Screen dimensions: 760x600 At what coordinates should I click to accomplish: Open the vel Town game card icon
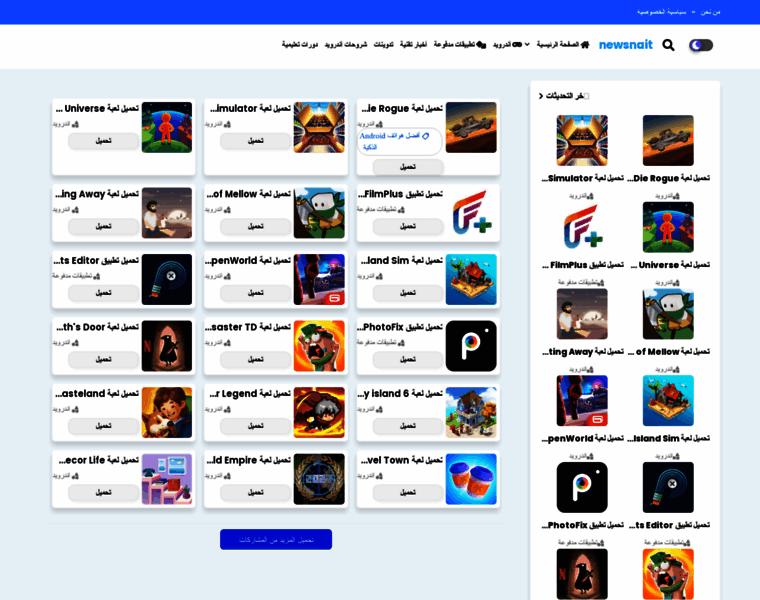[471, 479]
